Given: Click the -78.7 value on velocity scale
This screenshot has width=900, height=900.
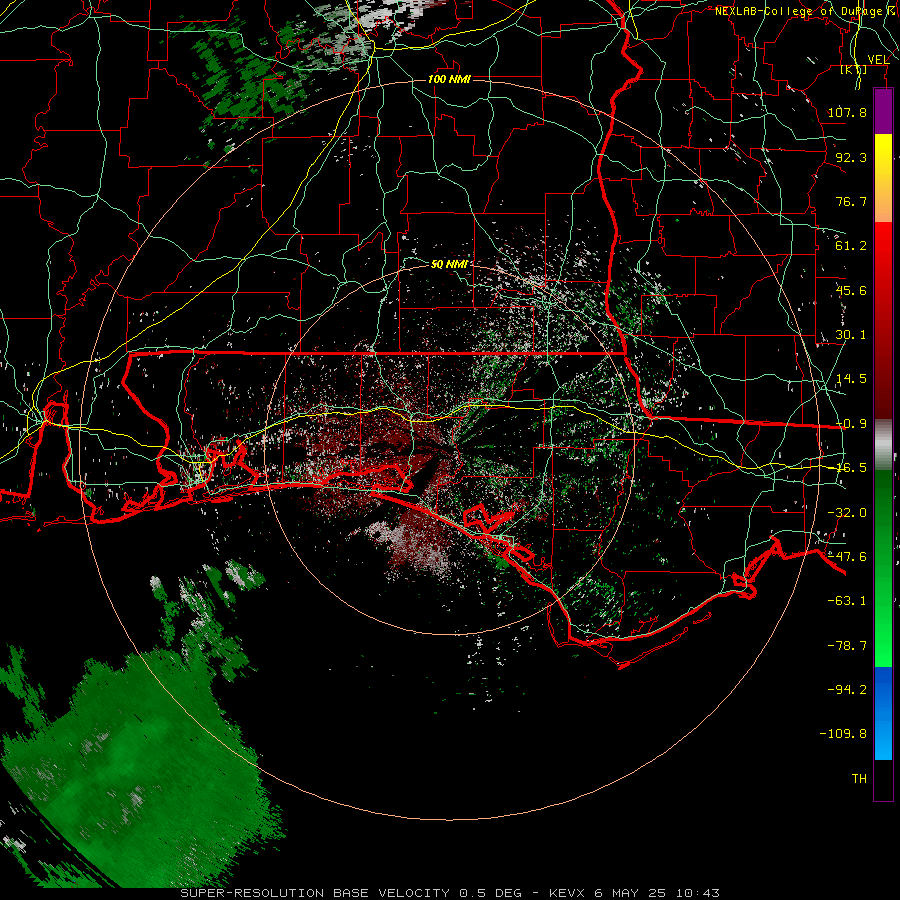Looking at the screenshot, I should click(847, 646).
